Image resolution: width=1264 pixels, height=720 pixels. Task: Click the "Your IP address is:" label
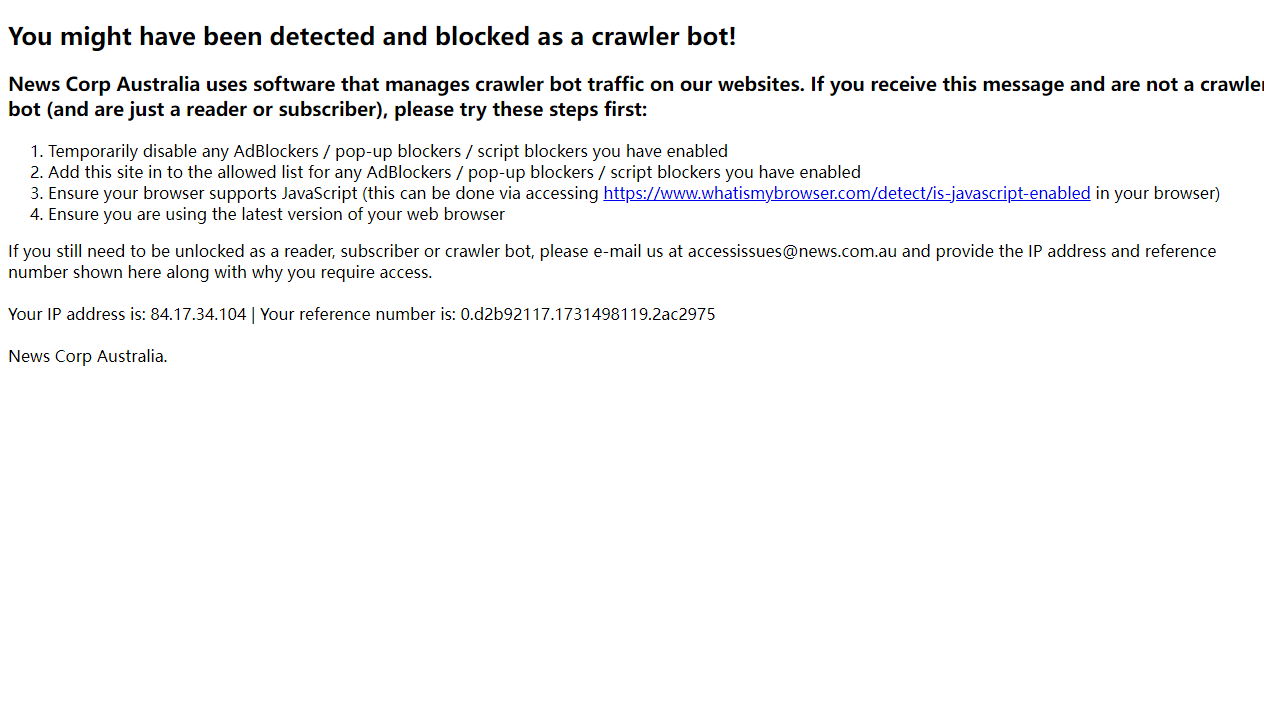click(77, 314)
